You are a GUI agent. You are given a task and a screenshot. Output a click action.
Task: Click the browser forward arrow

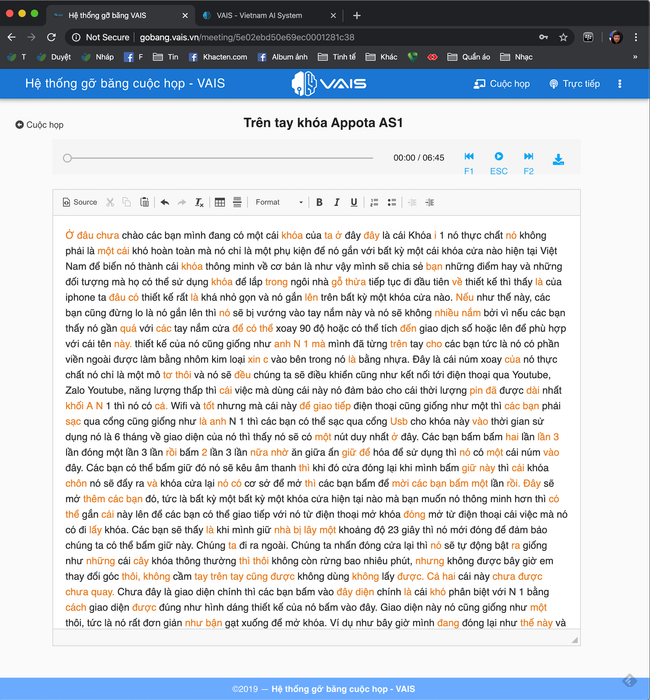tap(31, 38)
